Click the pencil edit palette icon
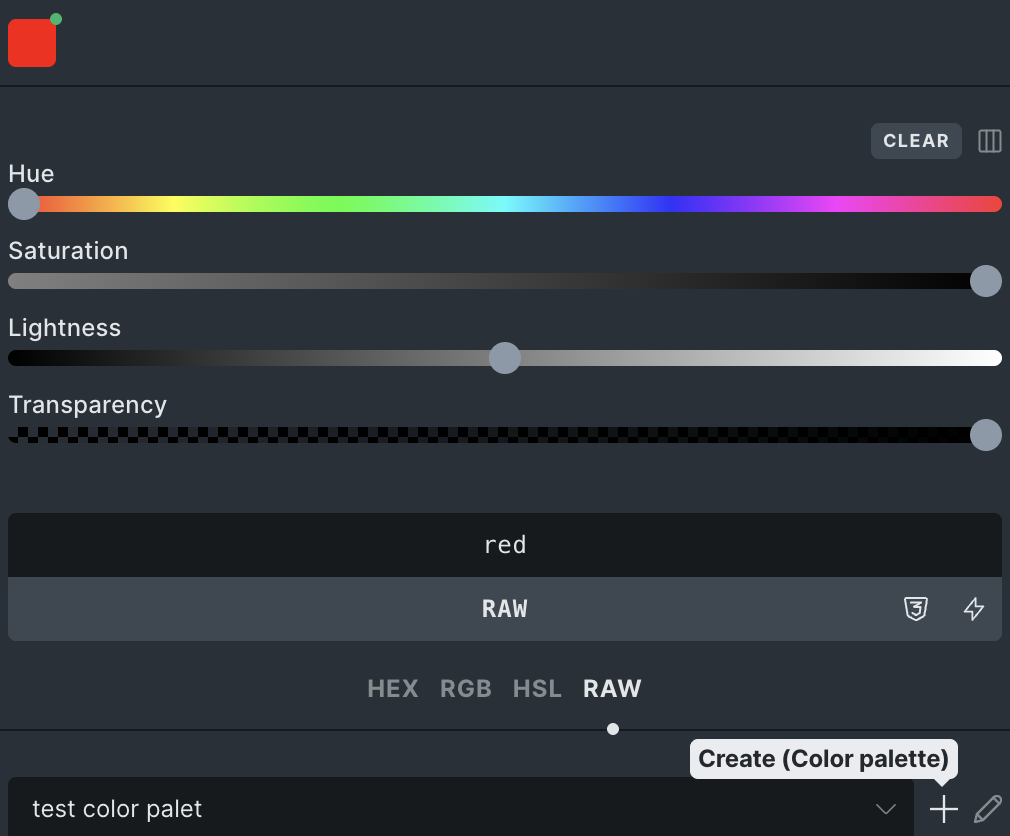The width and height of the screenshot is (1010, 836). 987,808
